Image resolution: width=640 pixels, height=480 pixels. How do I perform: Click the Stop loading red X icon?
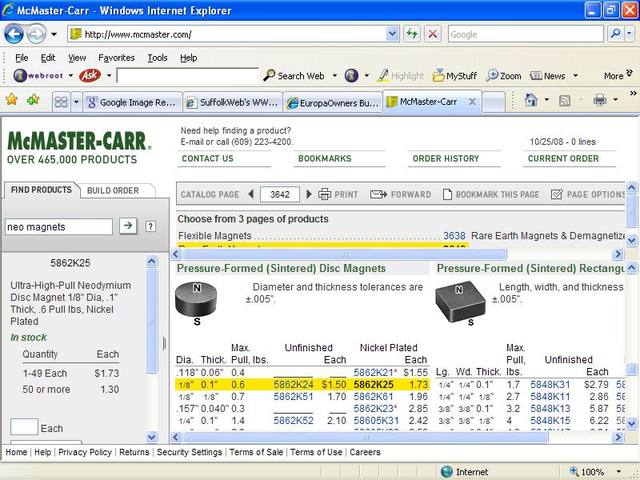(432, 33)
